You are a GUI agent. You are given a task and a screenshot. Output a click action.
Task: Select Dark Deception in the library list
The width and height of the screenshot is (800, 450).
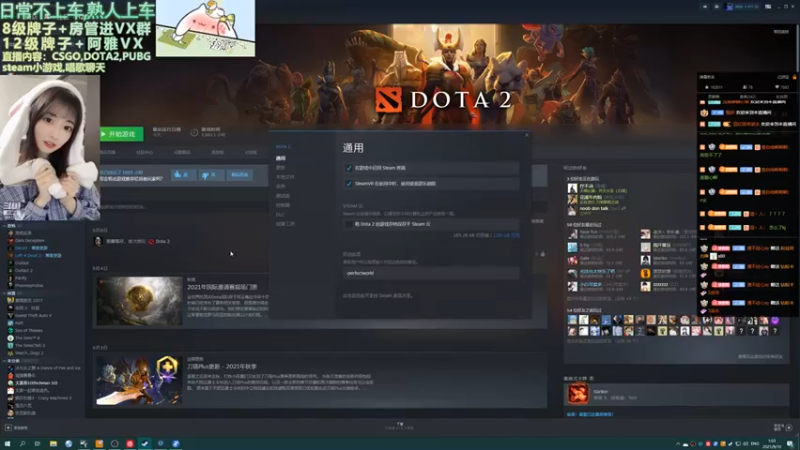click(x=29, y=240)
